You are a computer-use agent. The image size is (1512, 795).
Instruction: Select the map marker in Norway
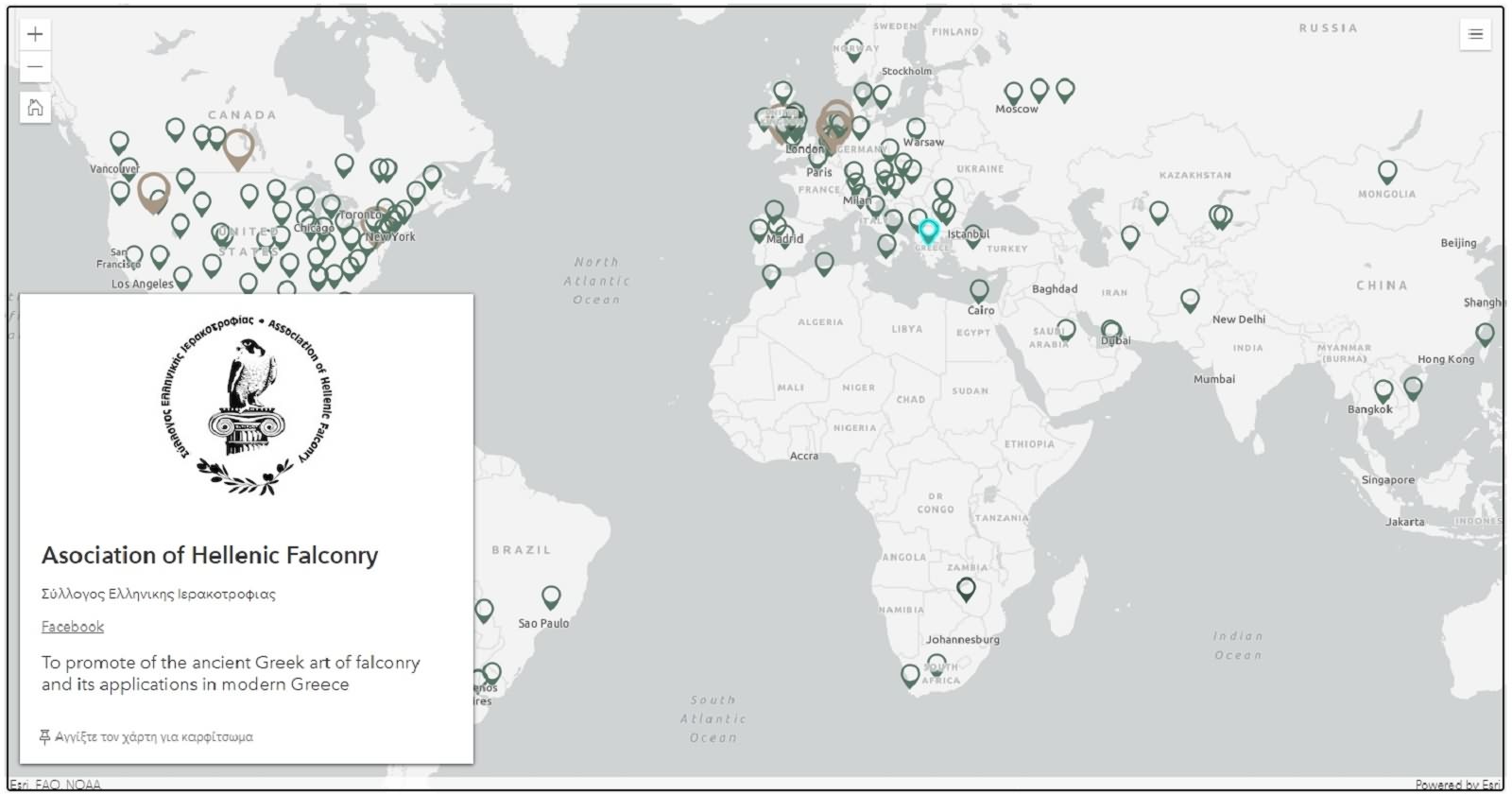[x=853, y=50]
